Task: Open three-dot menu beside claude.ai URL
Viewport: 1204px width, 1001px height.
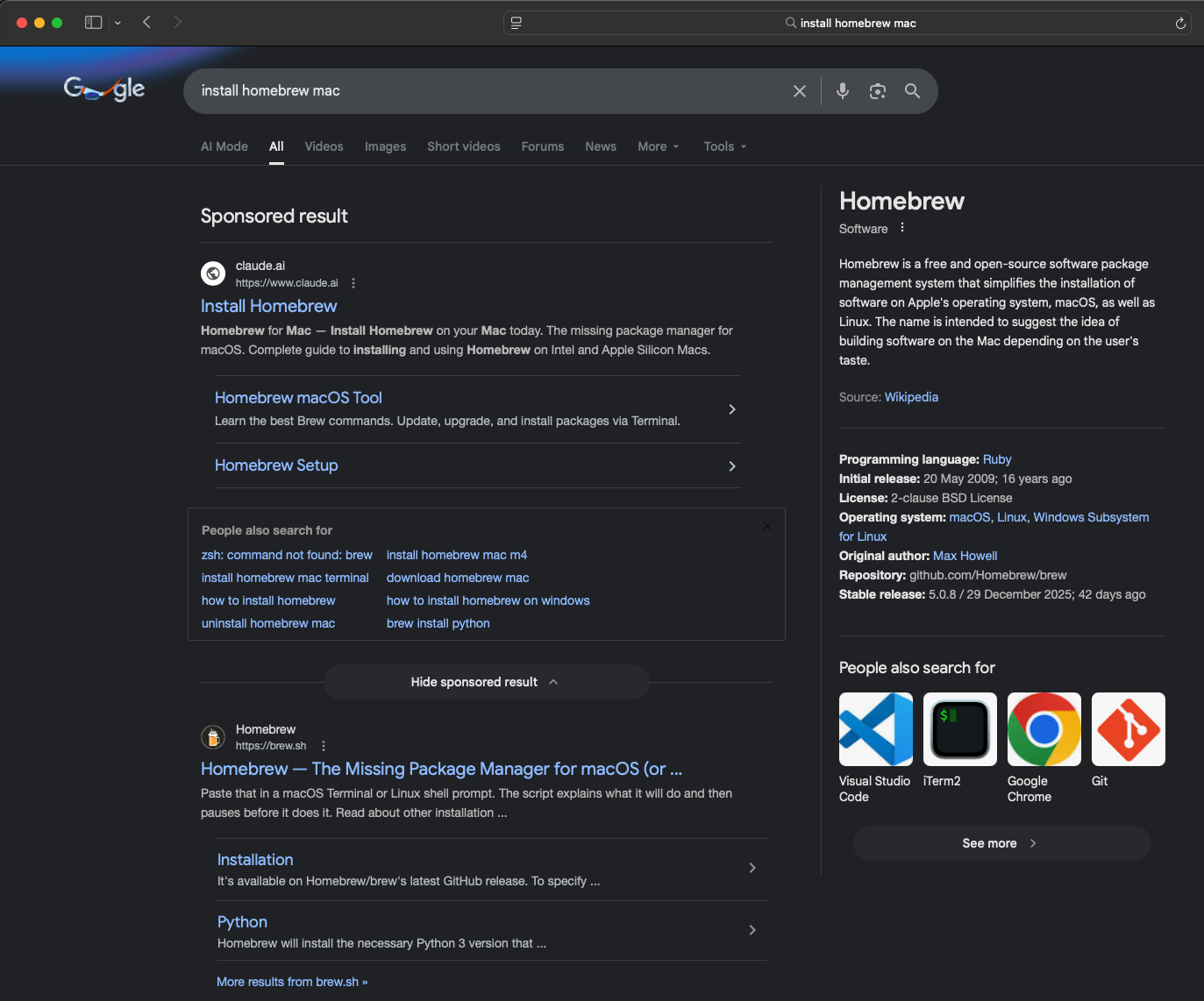Action: tap(353, 283)
